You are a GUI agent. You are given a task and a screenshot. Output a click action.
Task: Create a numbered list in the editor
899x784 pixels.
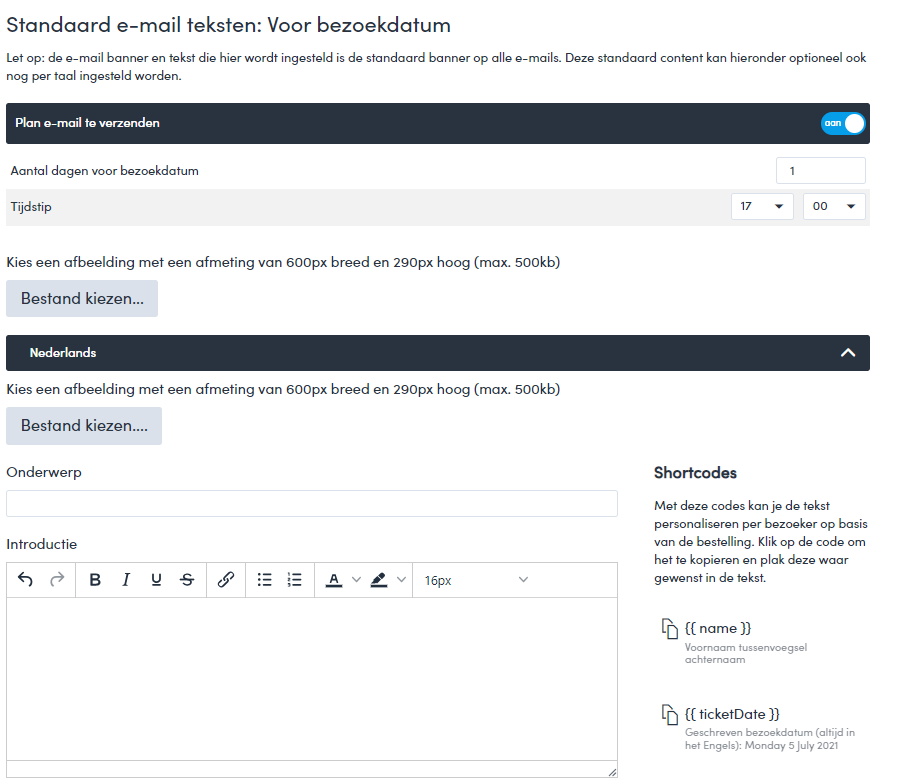(295, 580)
